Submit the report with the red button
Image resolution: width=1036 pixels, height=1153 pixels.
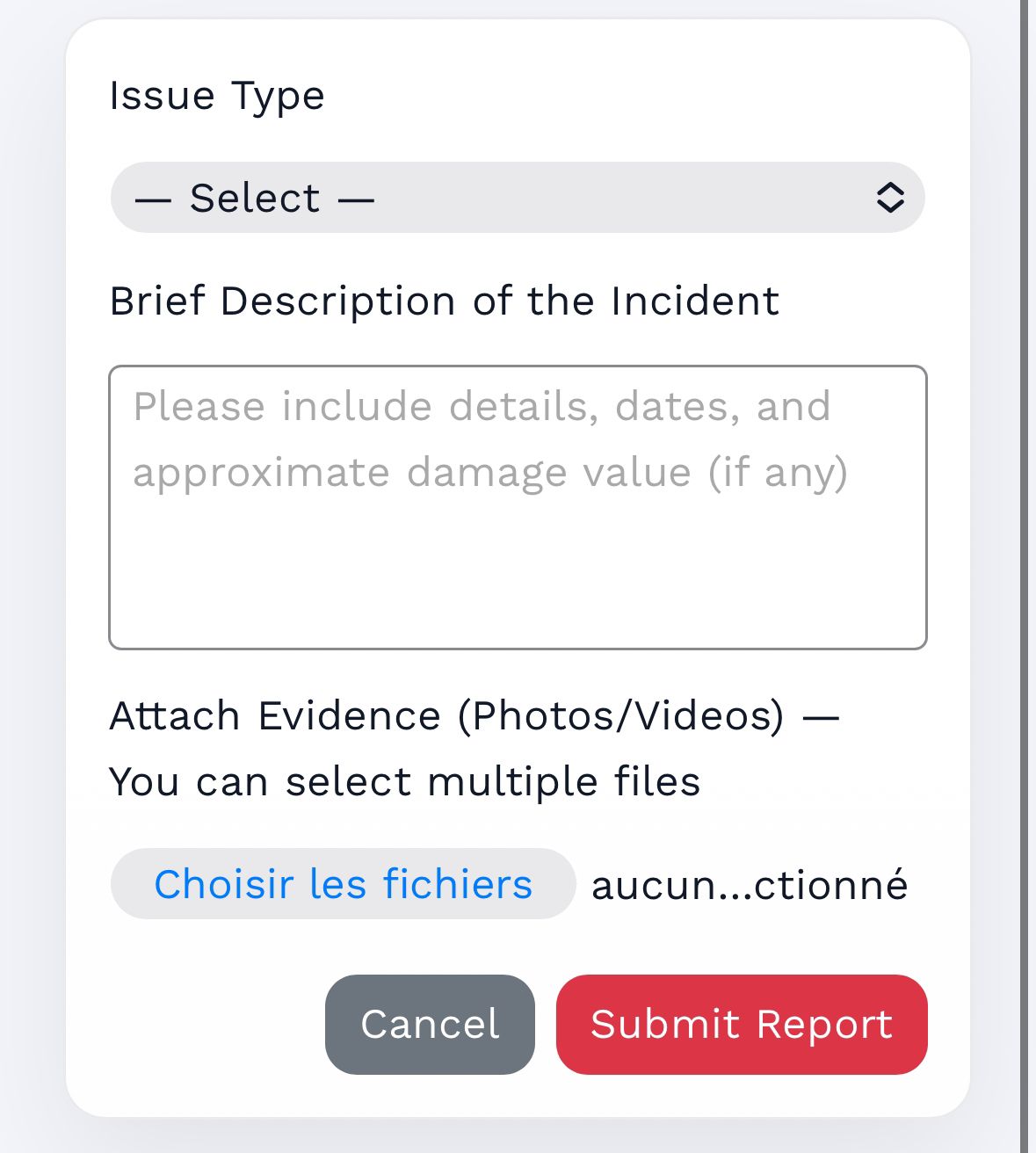tap(742, 1025)
